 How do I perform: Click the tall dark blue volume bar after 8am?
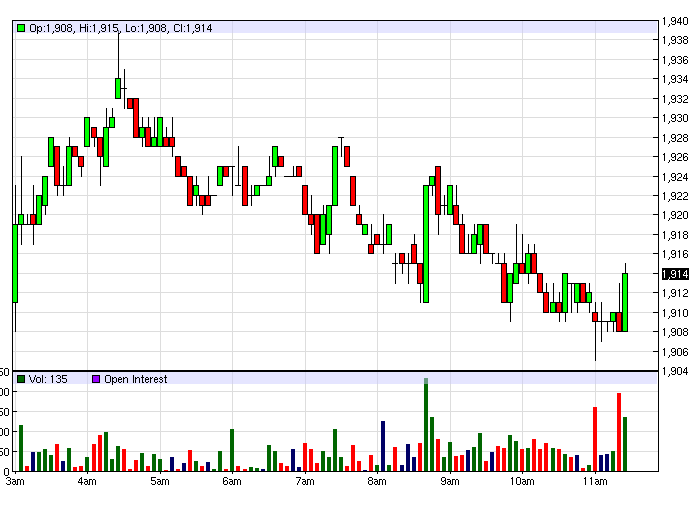click(383, 446)
